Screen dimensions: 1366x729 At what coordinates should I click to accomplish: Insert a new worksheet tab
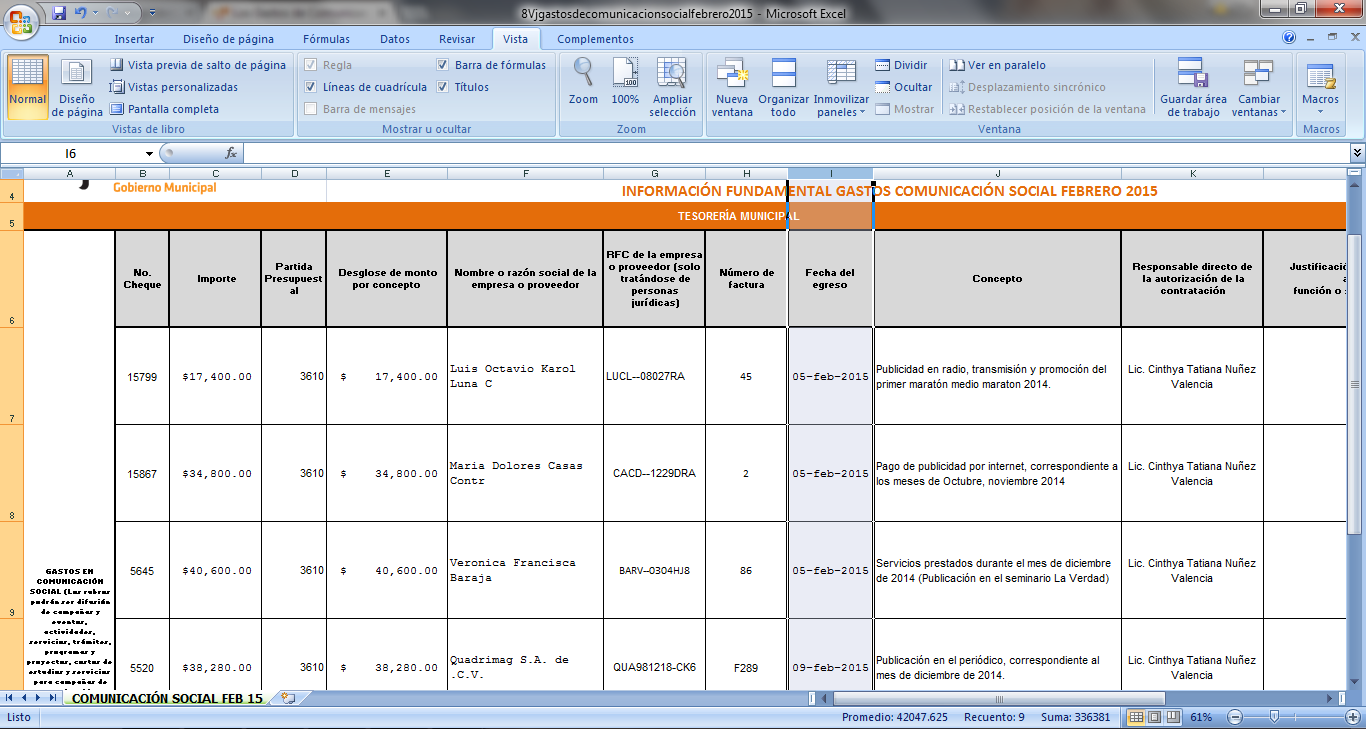point(289,698)
